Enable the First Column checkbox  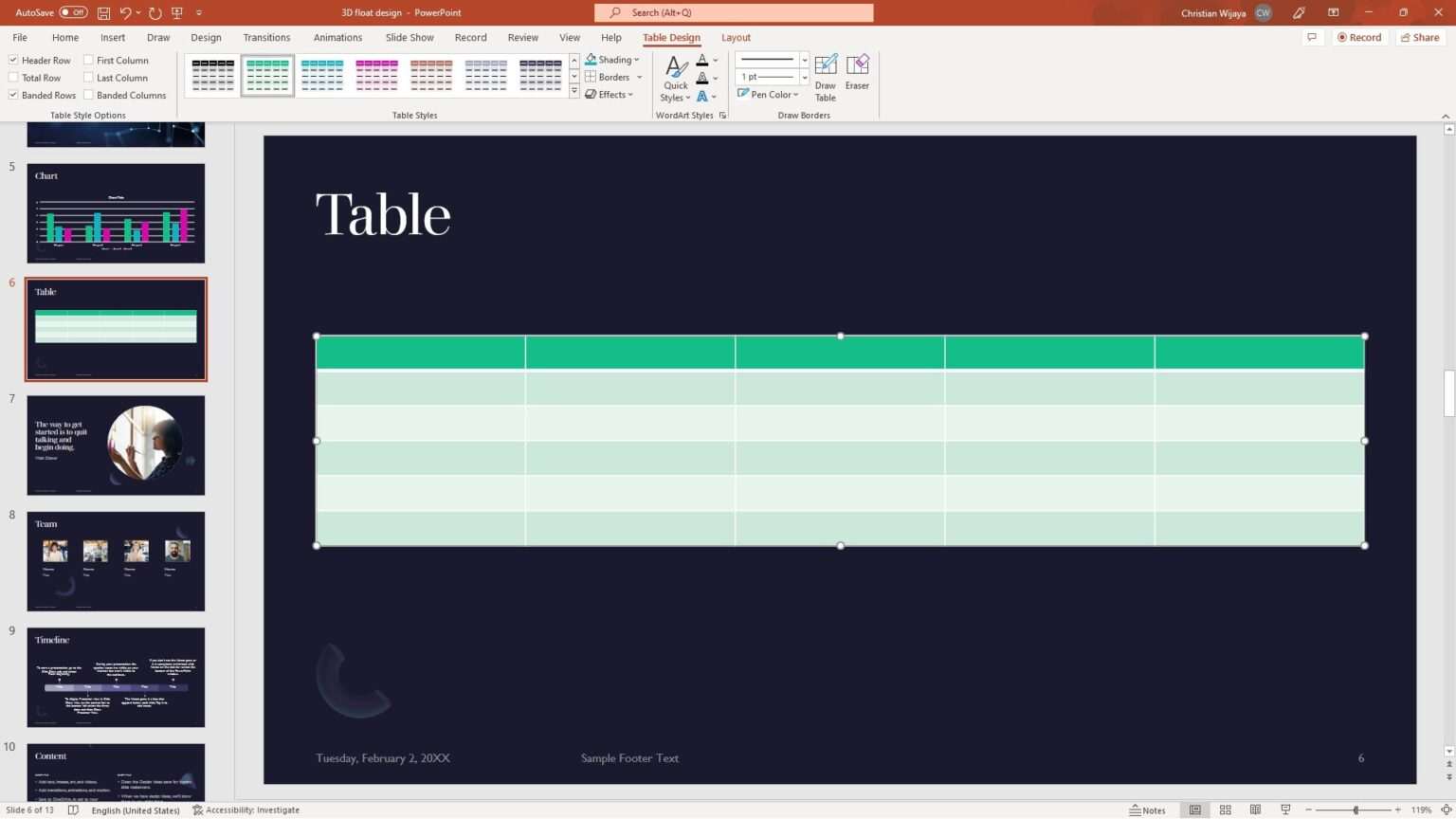click(88, 60)
